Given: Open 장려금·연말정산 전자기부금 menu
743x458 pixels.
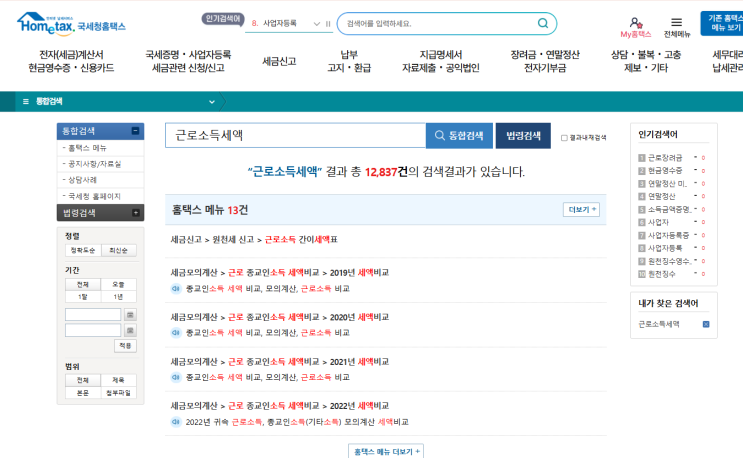Looking at the screenshot, I should [545, 61].
